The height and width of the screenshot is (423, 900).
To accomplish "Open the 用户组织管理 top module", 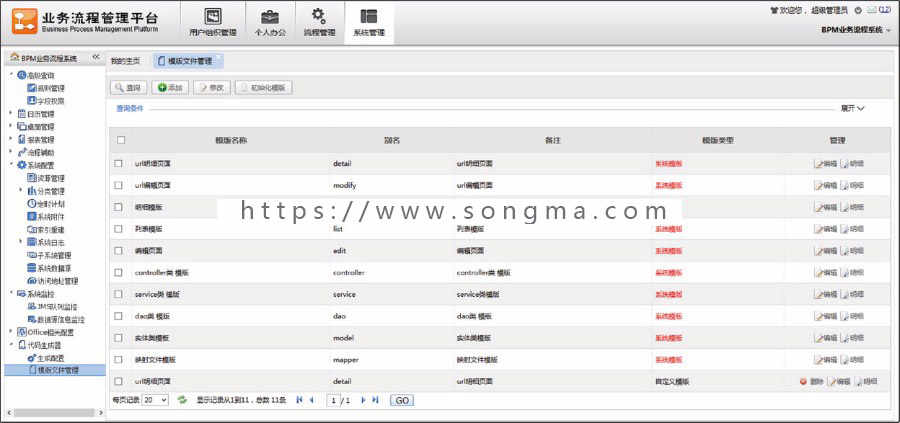I will click(x=212, y=22).
